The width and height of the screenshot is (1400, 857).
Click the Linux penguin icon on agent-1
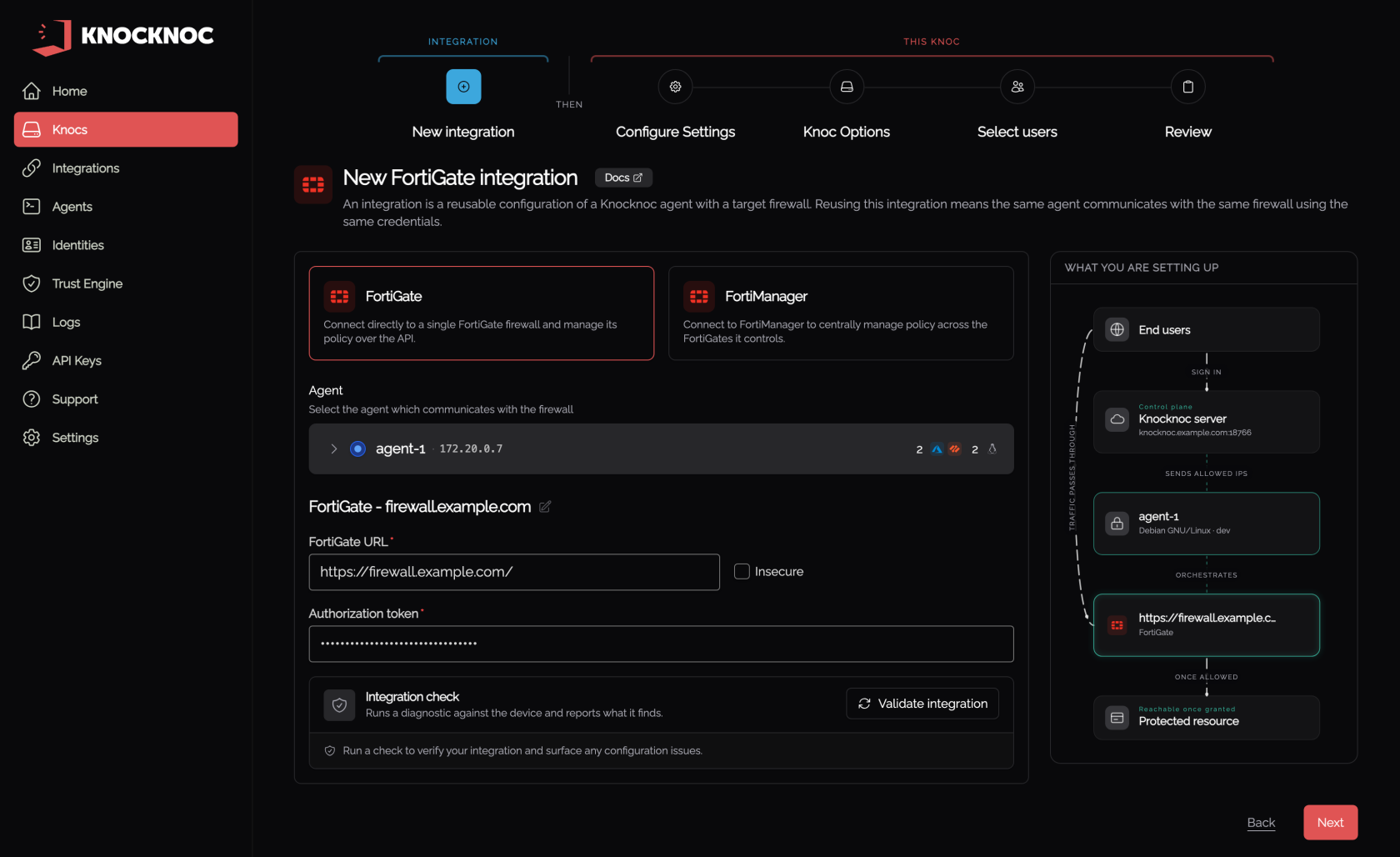[992, 449]
